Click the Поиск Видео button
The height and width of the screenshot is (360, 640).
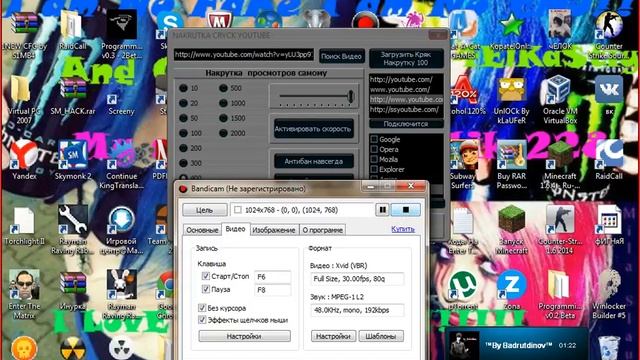[342, 56]
